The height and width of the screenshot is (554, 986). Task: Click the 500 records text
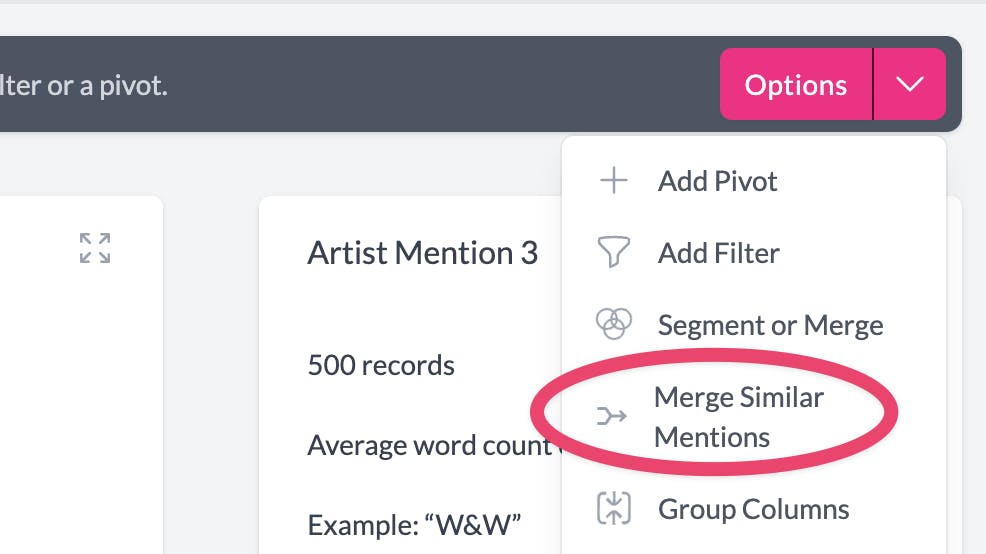[381, 365]
